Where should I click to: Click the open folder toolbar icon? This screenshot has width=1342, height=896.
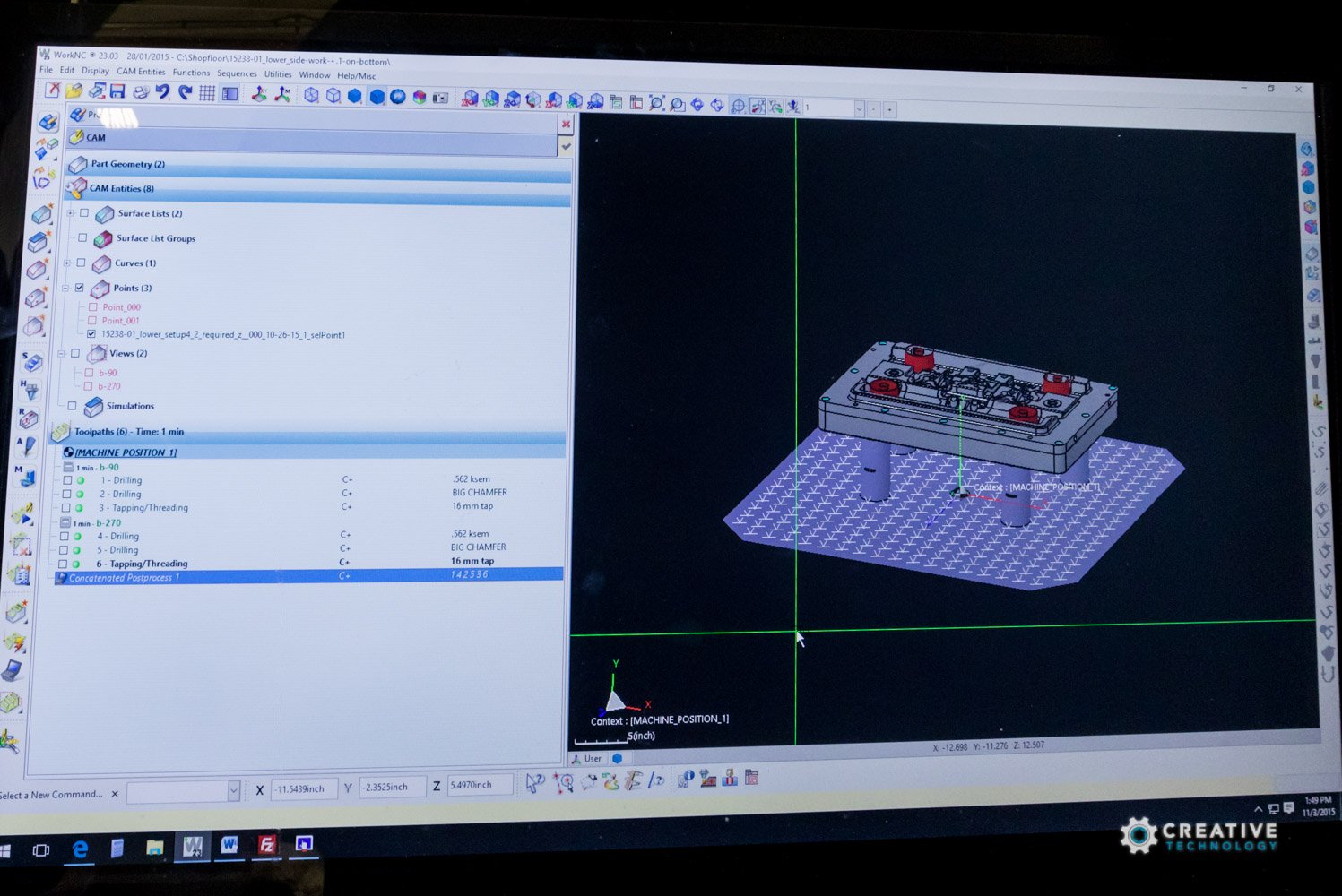tap(74, 90)
